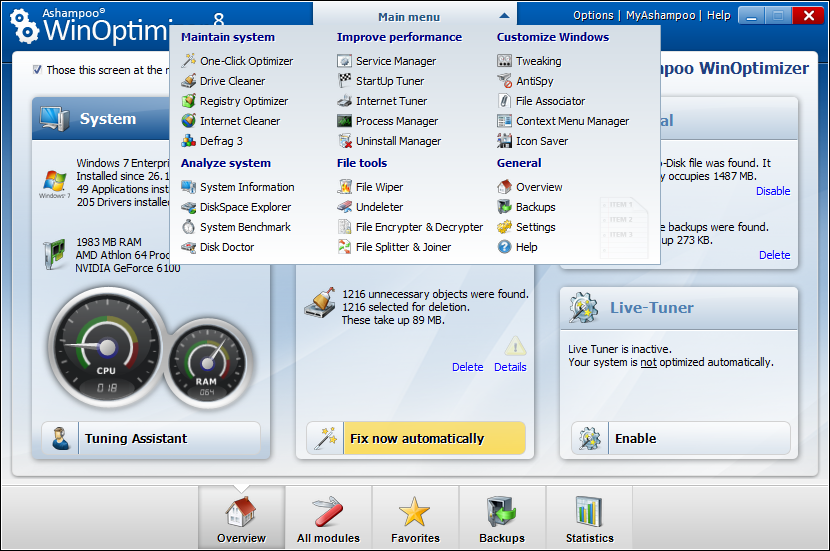Click the Disable link for disk file
Screen dimensions: 830x551
pos(773,191)
